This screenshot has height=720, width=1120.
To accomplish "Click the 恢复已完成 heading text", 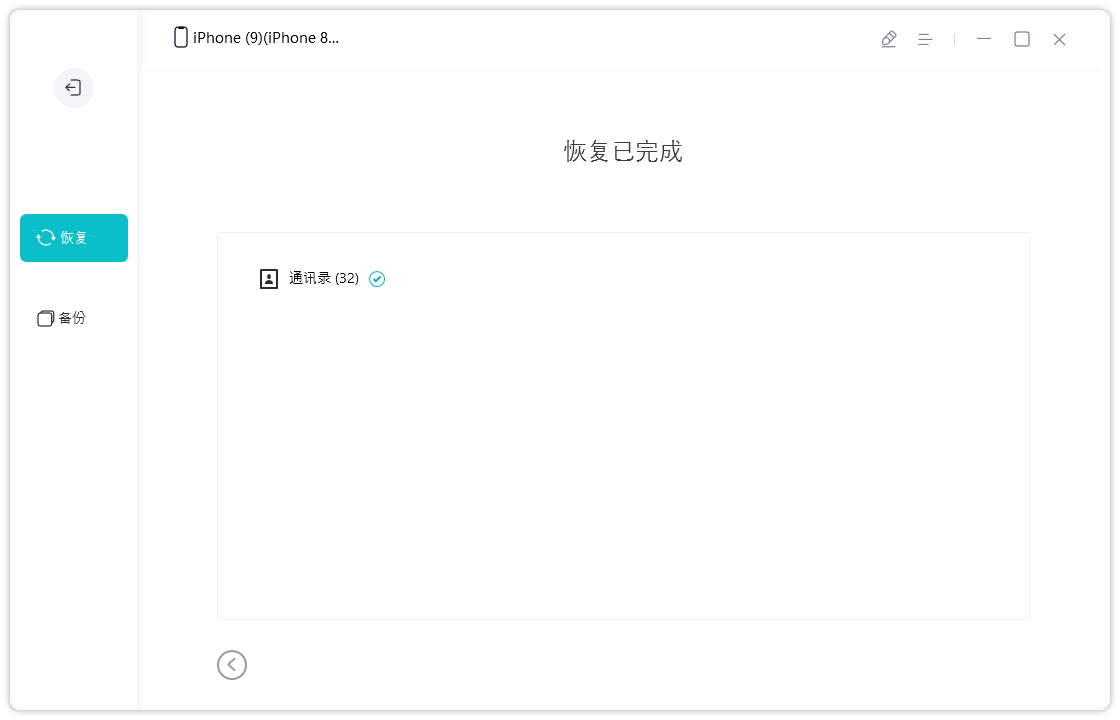I will (622, 152).
